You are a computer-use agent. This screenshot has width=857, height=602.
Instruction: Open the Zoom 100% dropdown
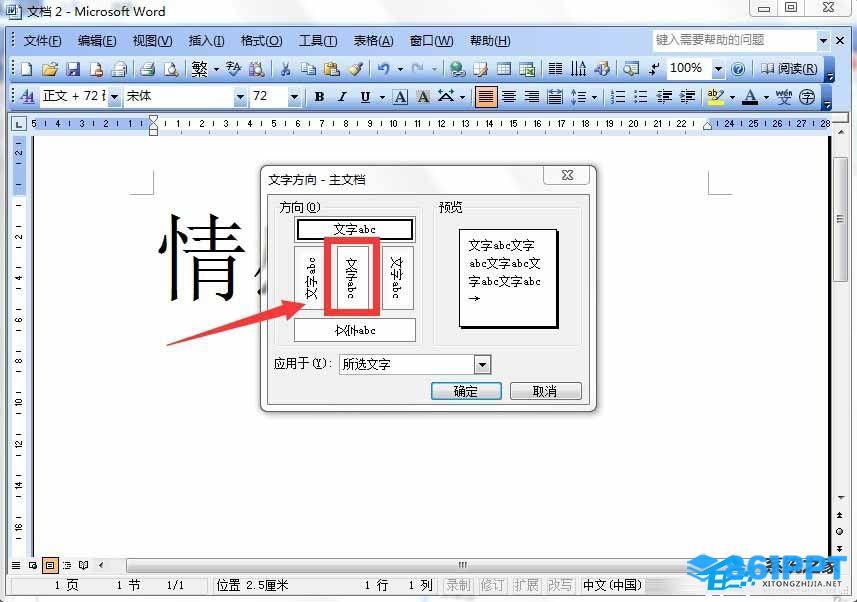pos(718,69)
